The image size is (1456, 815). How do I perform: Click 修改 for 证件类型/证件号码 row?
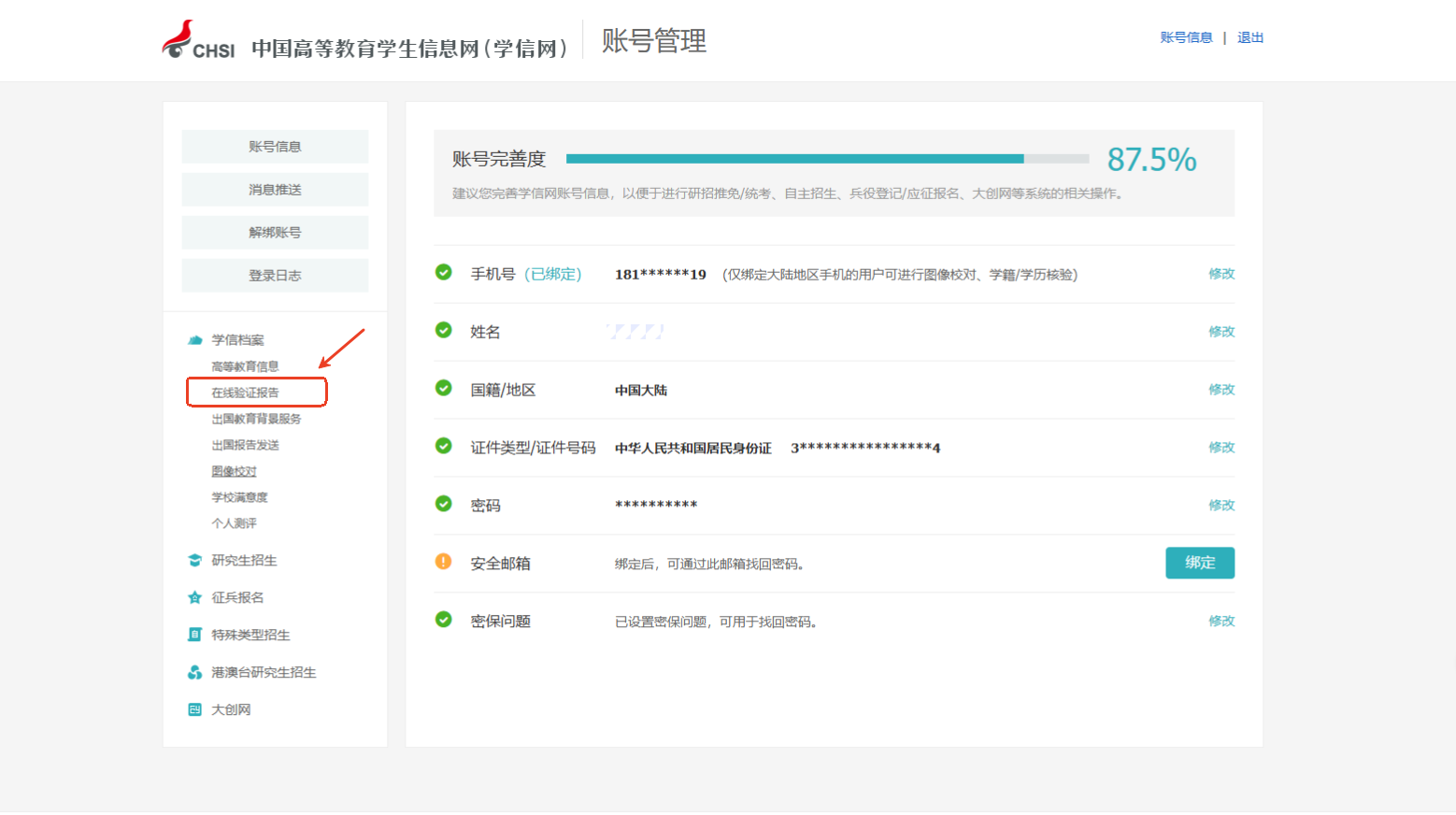point(1221,448)
